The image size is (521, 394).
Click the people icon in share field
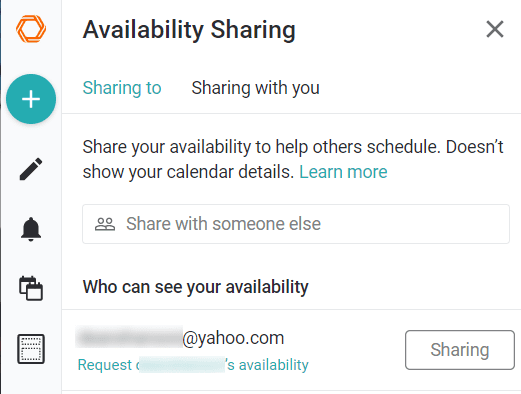pyautogui.click(x=105, y=224)
